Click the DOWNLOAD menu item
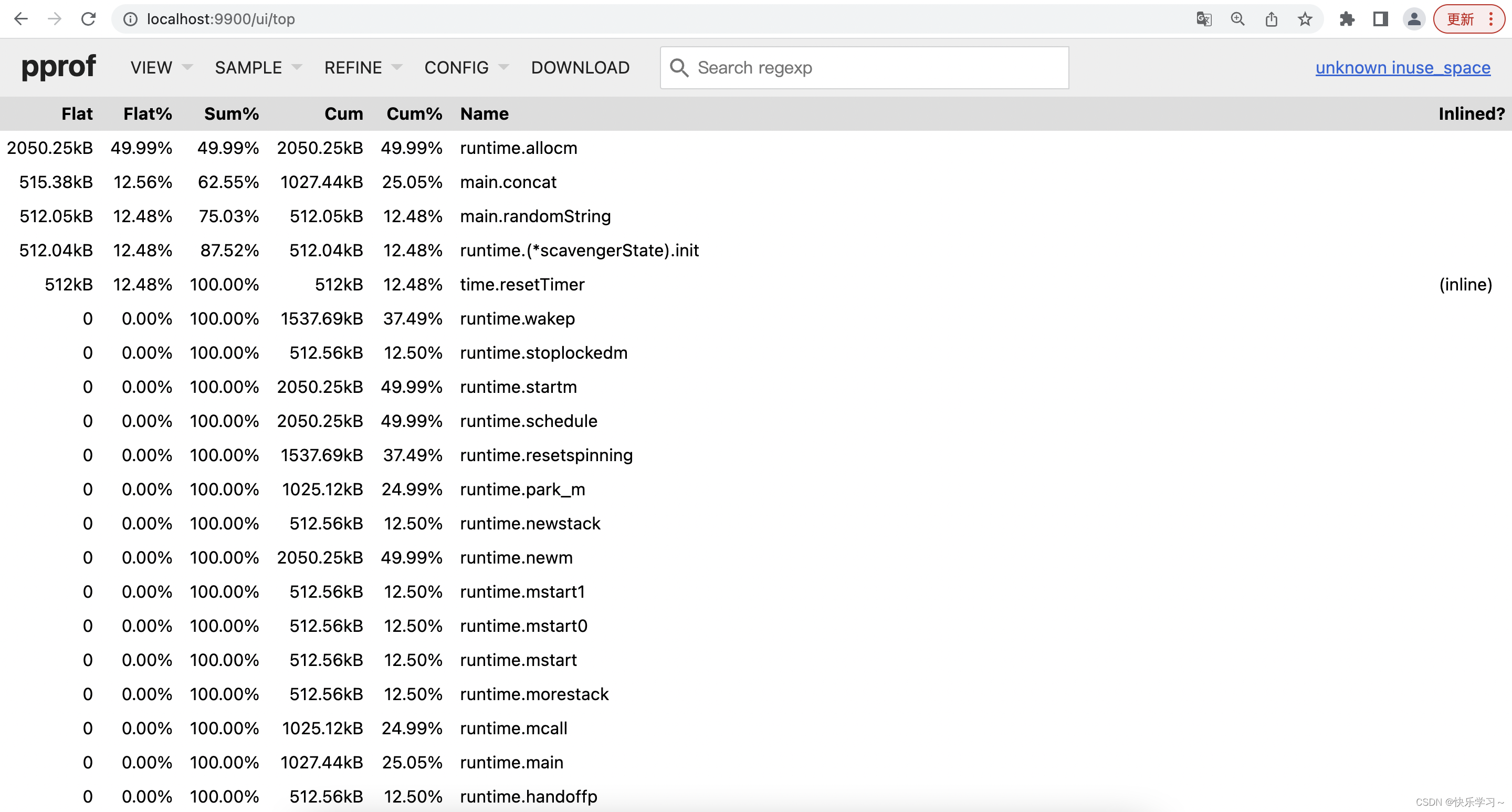Image resolution: width=1512 pixels, height=812 pixels. (x=580, y=68)
